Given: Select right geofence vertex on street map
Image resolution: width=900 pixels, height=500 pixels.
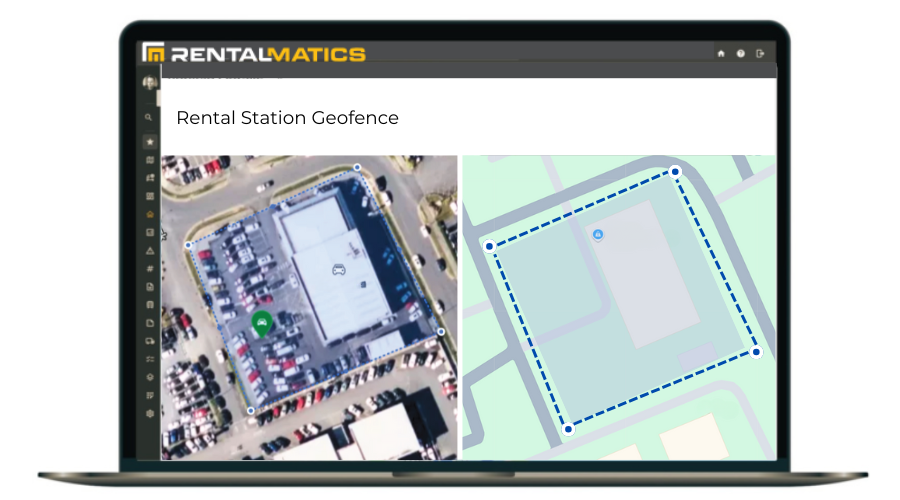Looking at the screenshot, I should coord(756,352).
